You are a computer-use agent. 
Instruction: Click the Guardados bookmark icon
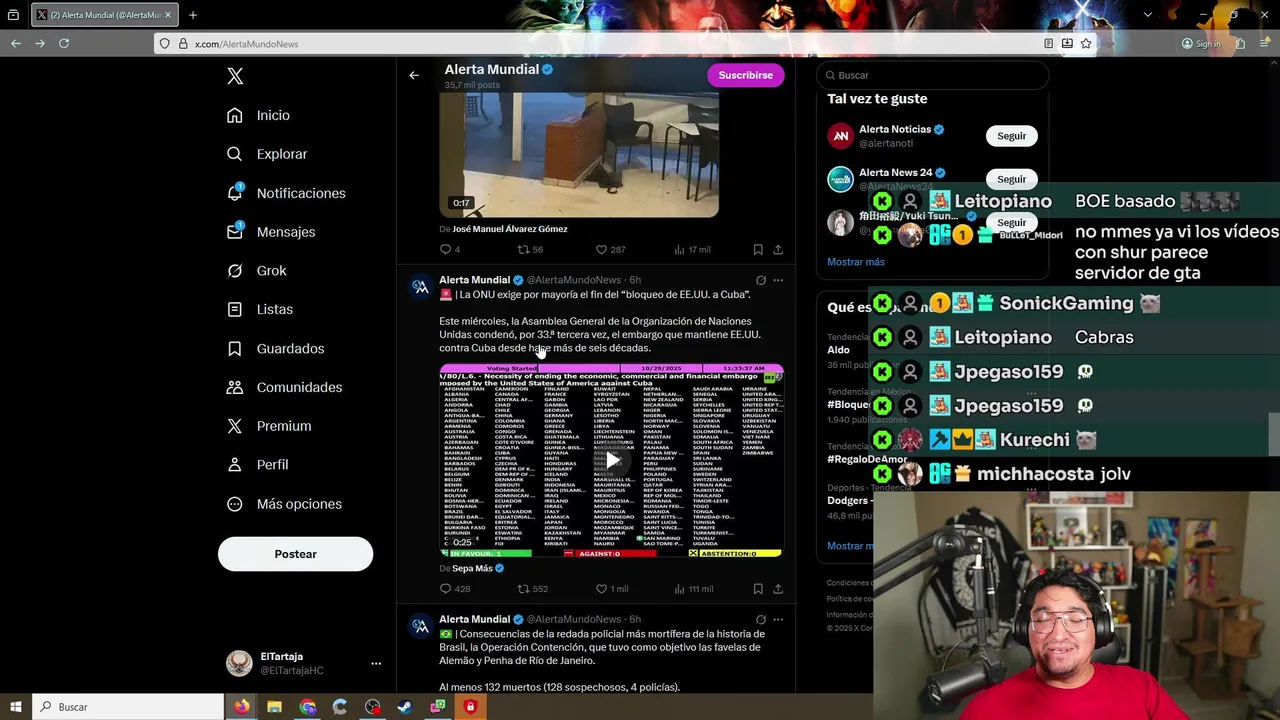coord(235,349)
